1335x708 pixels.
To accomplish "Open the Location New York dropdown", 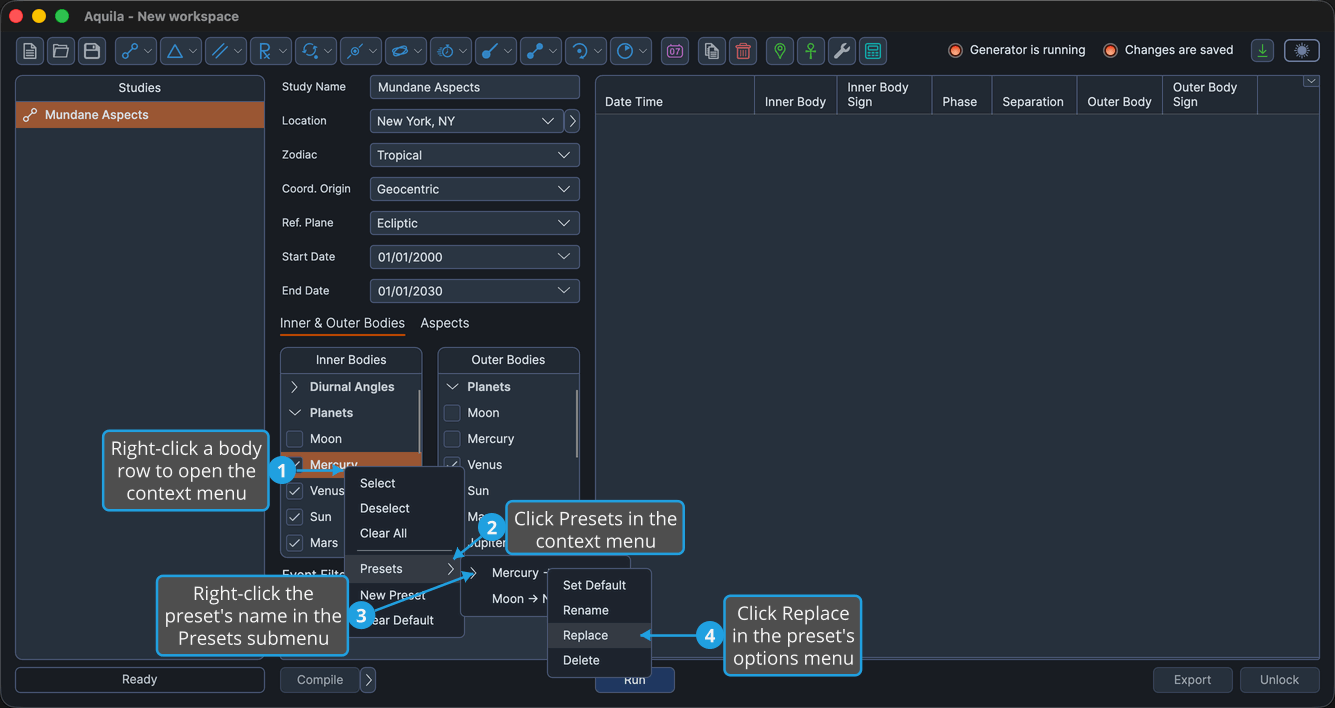I will click(466, 121).
